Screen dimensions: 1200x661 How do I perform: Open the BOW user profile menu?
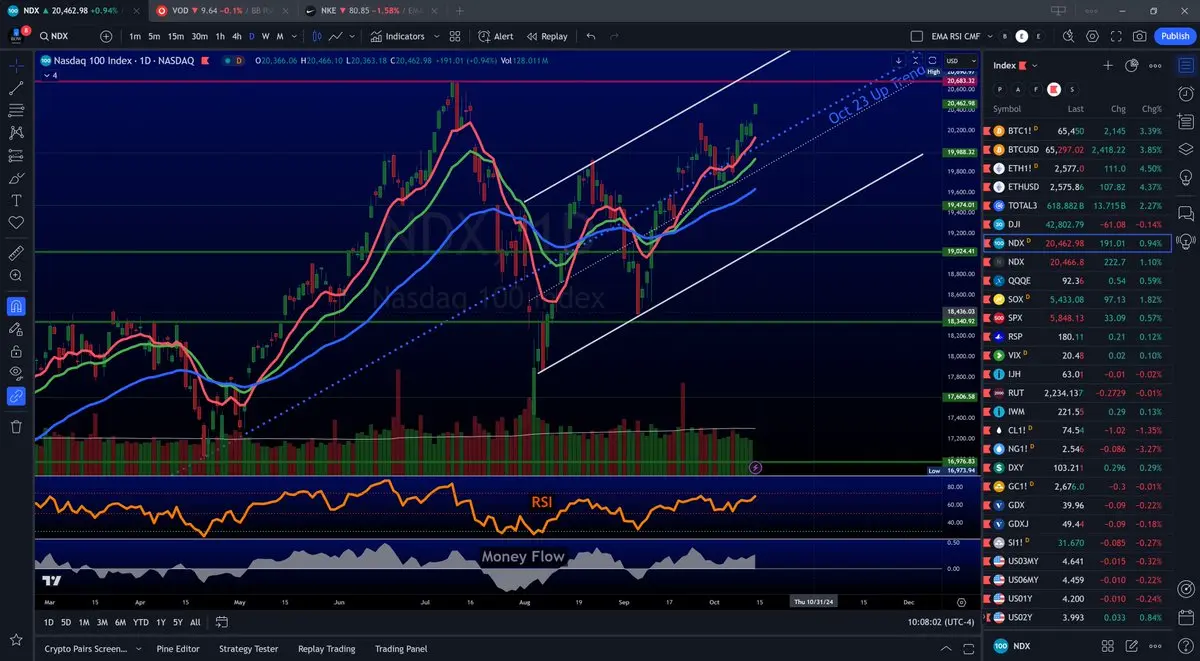coord(17,35)
